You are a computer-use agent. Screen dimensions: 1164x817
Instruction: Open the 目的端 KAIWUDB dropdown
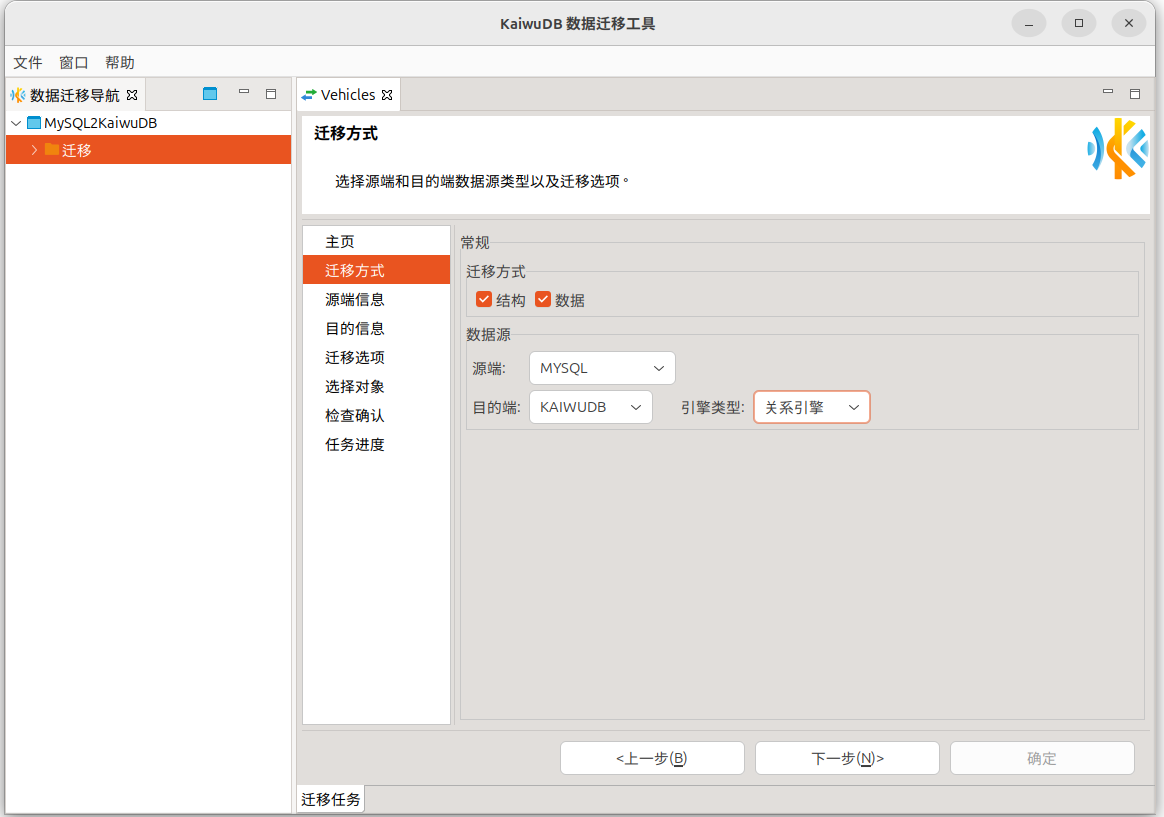(x=590, y=407)
